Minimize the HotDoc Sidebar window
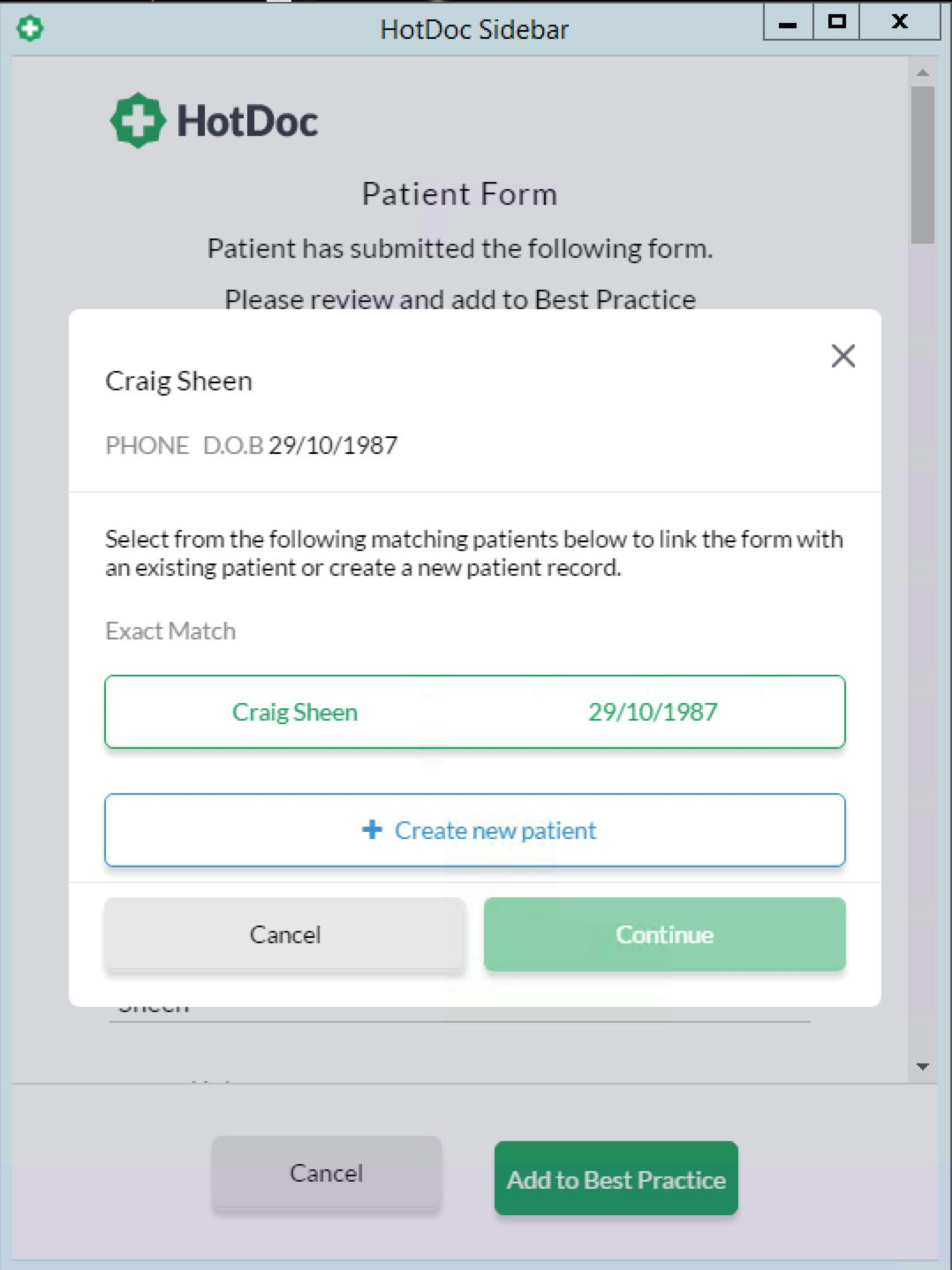Screen dimensions: 952x1270 coord(788,22)
